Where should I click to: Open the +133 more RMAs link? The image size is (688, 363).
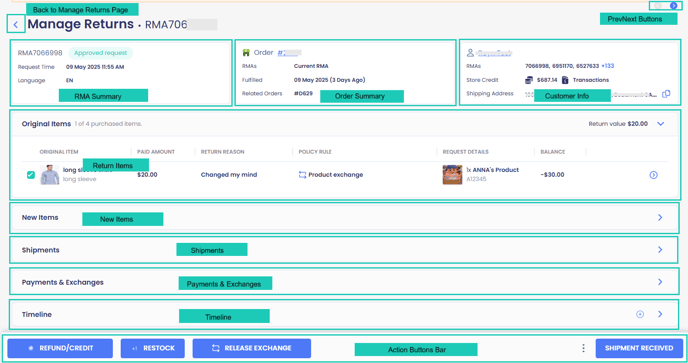pos(608,66)
